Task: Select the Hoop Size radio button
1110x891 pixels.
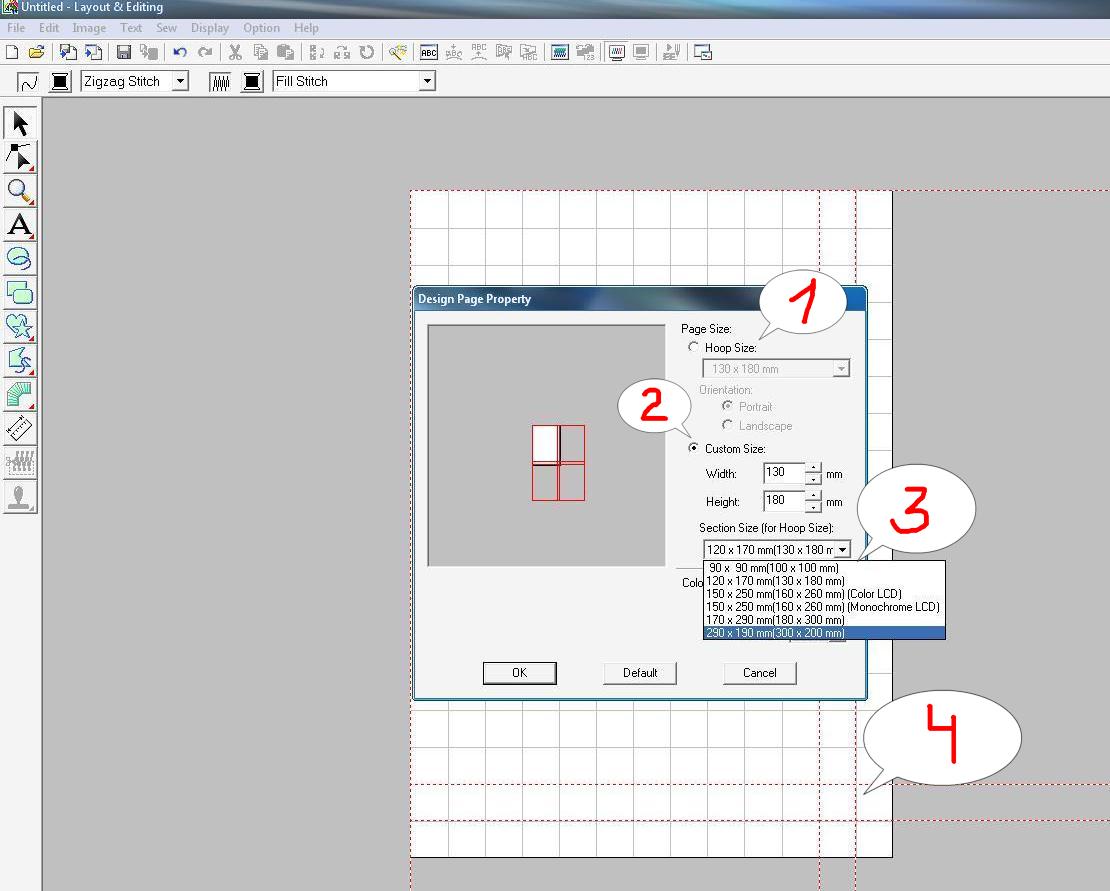Action: 694,347
